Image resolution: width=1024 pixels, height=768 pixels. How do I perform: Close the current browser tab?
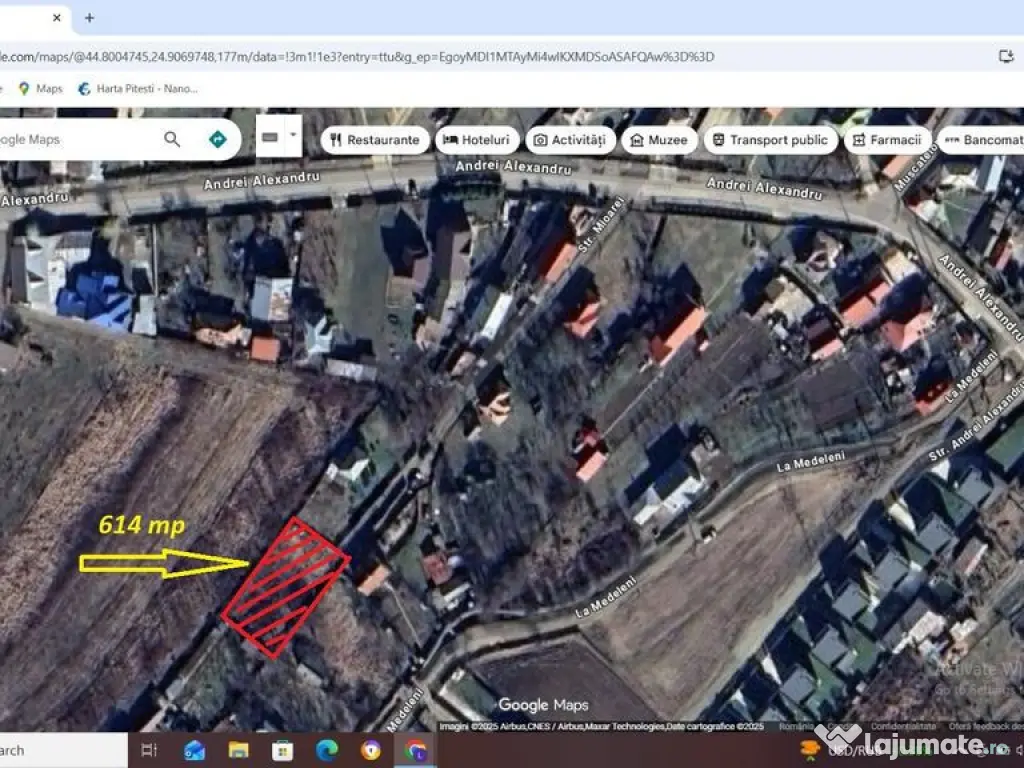click(x=57, y=18)
